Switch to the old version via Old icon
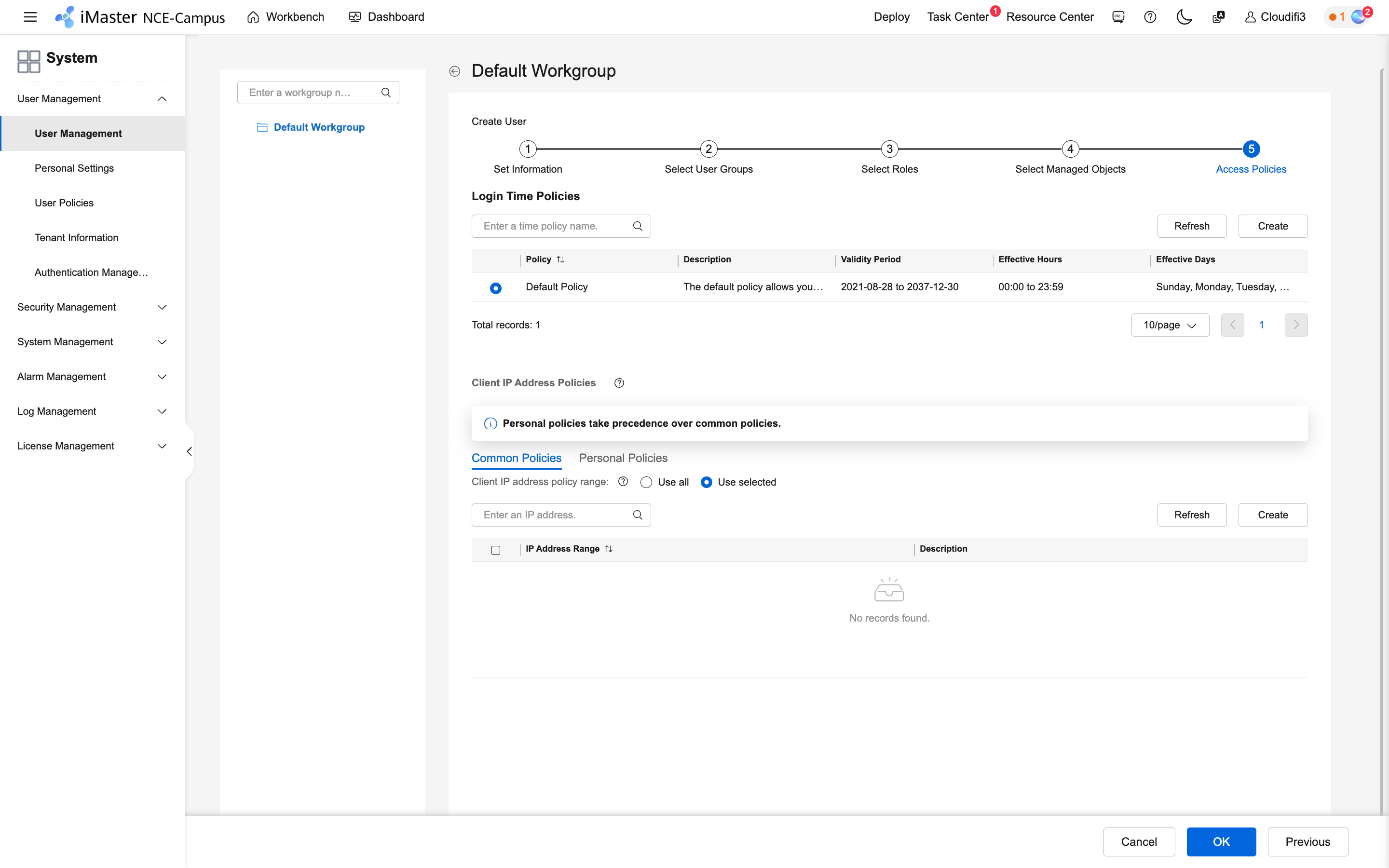Viewport: 1389px width, 868px height. [1117, 17]
